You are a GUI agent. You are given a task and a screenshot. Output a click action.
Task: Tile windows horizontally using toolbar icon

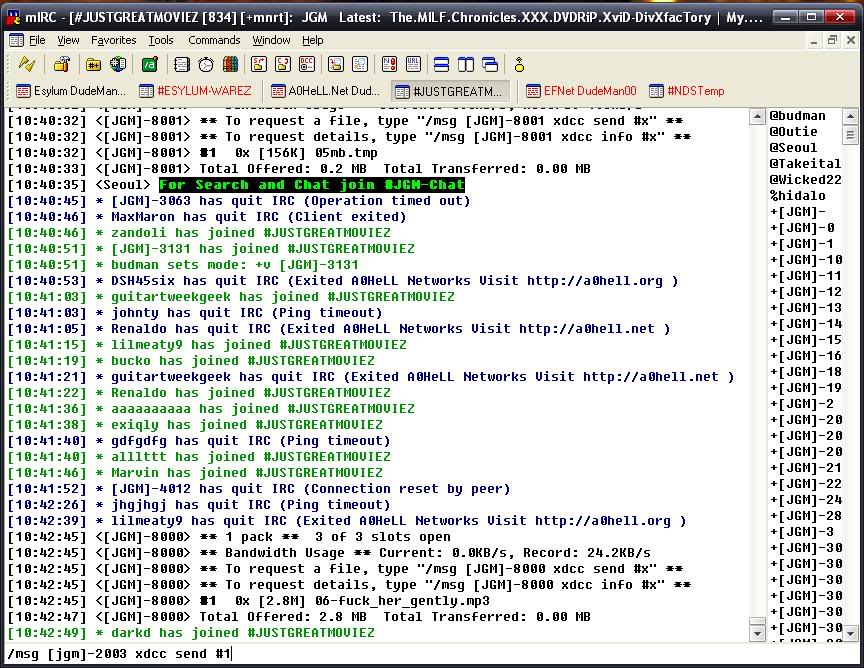click(x=441, y=65)
